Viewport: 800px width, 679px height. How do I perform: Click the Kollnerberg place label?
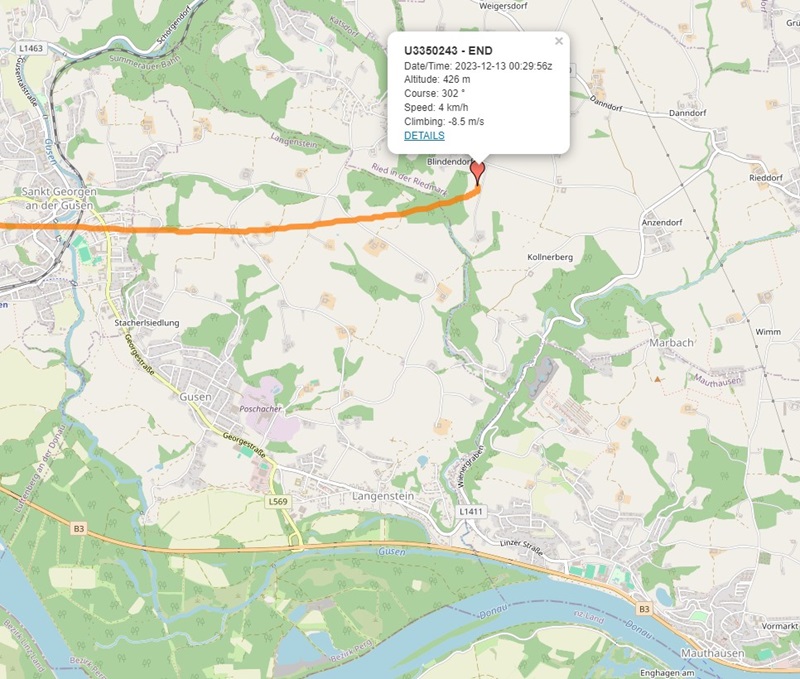[550, 257]
